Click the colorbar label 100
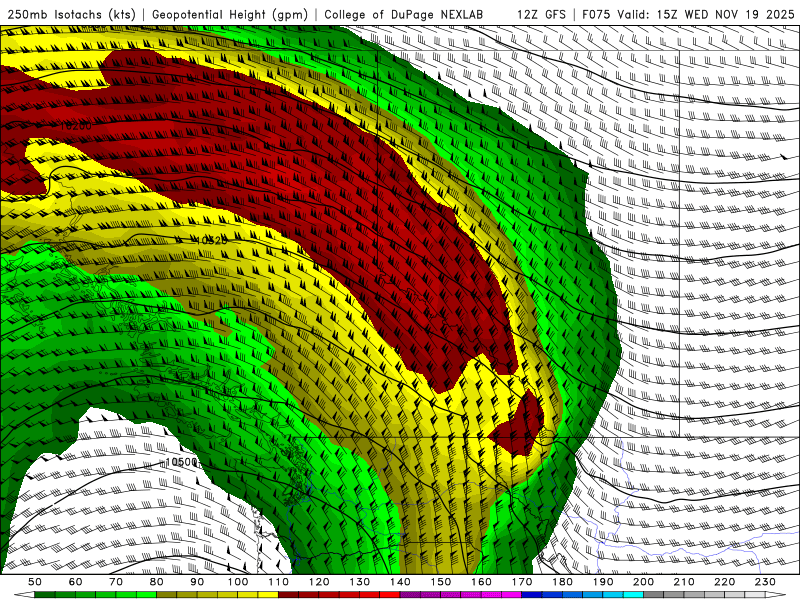Screen dimensions: 800x600 pos(238,582)
